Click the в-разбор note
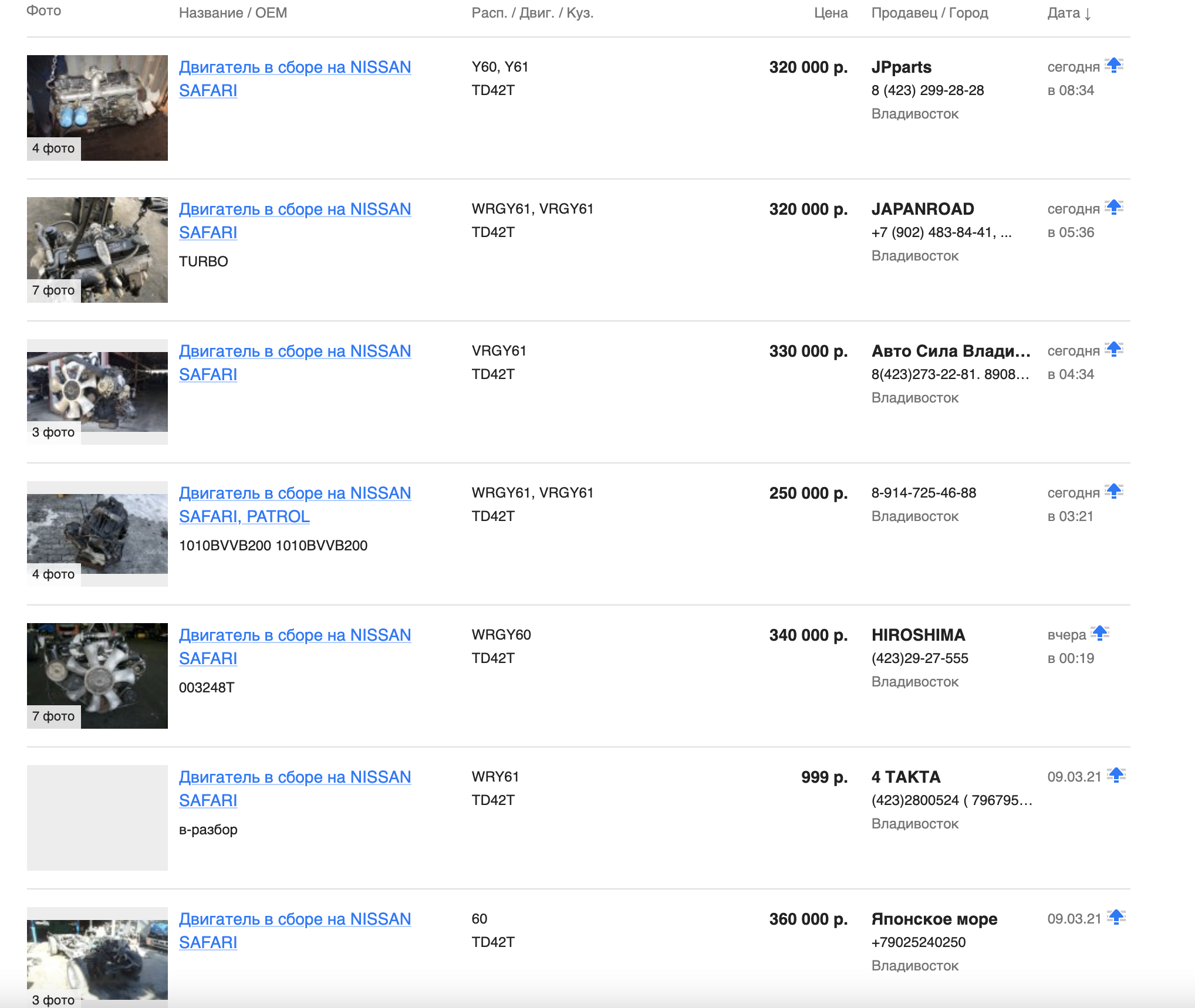Viewport: 1195px width, 1008px height. 208,830
